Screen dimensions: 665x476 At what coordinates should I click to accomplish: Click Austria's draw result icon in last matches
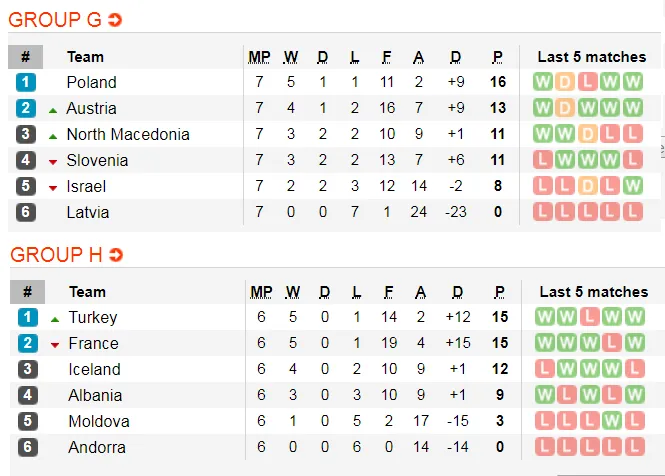coord(566,108)
